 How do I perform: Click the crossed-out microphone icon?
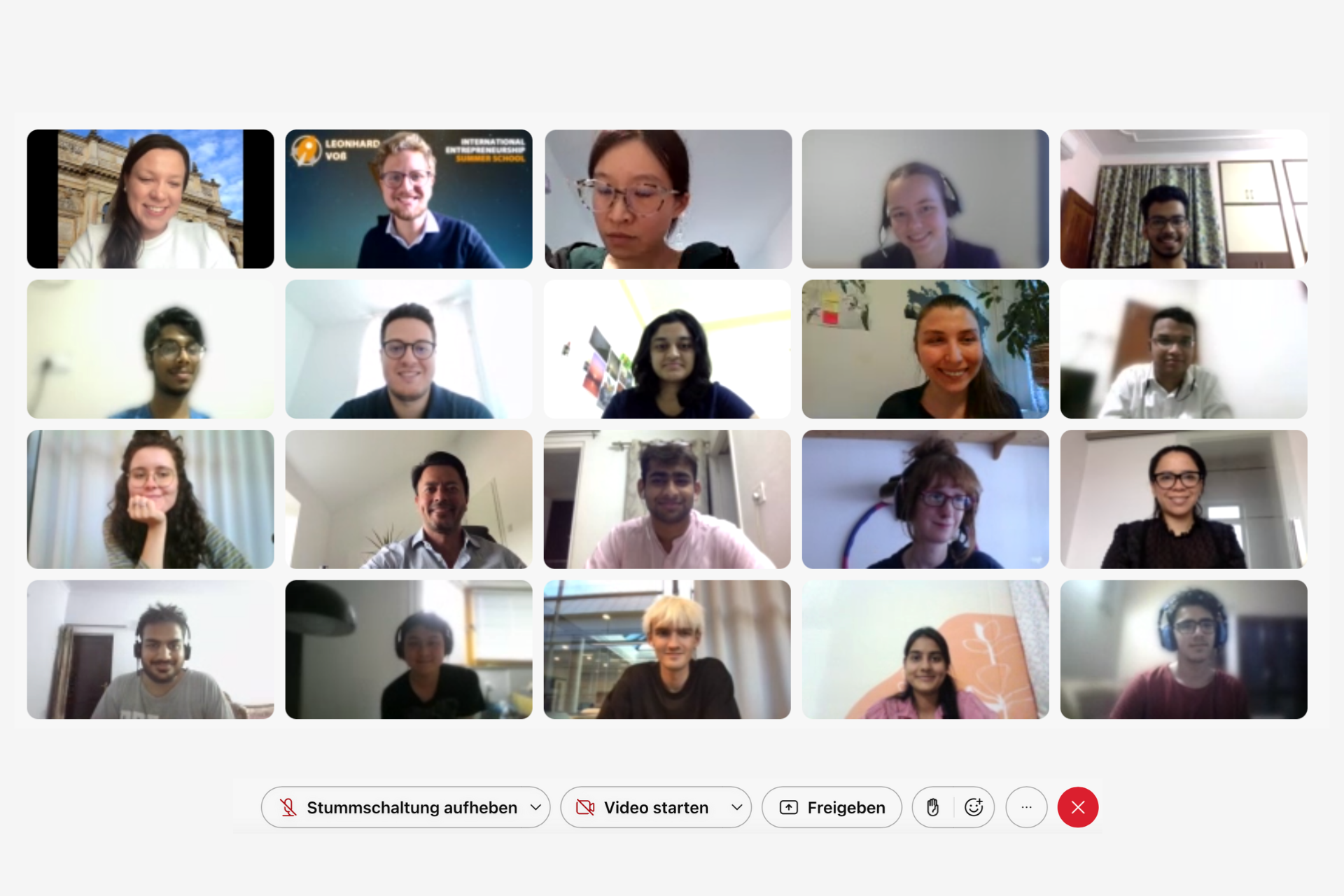pos(288,807)
